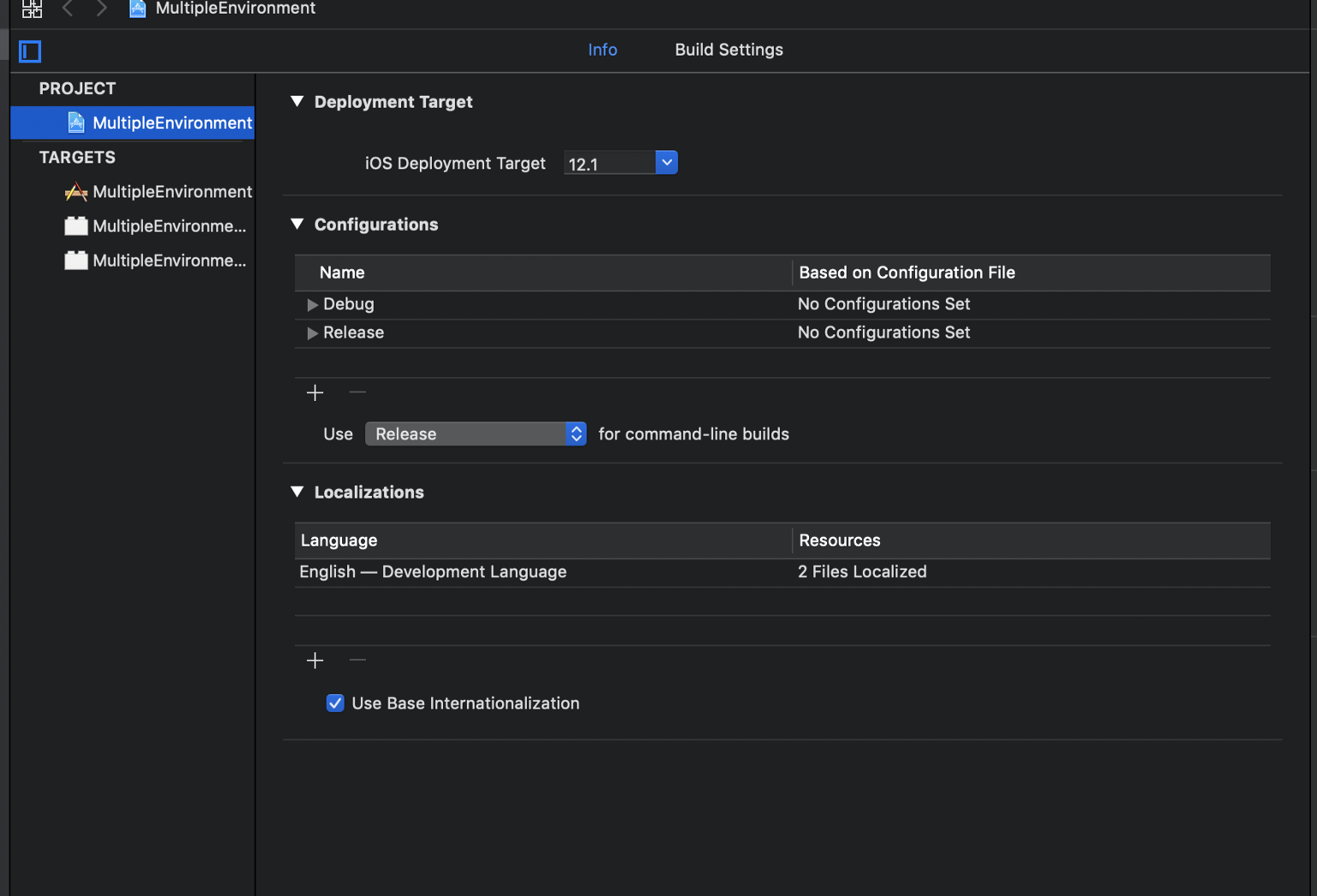Image resolution: width=1317 pixels, height=896 pixels.
Task: Switch to the Info tab
Action: 603,50
